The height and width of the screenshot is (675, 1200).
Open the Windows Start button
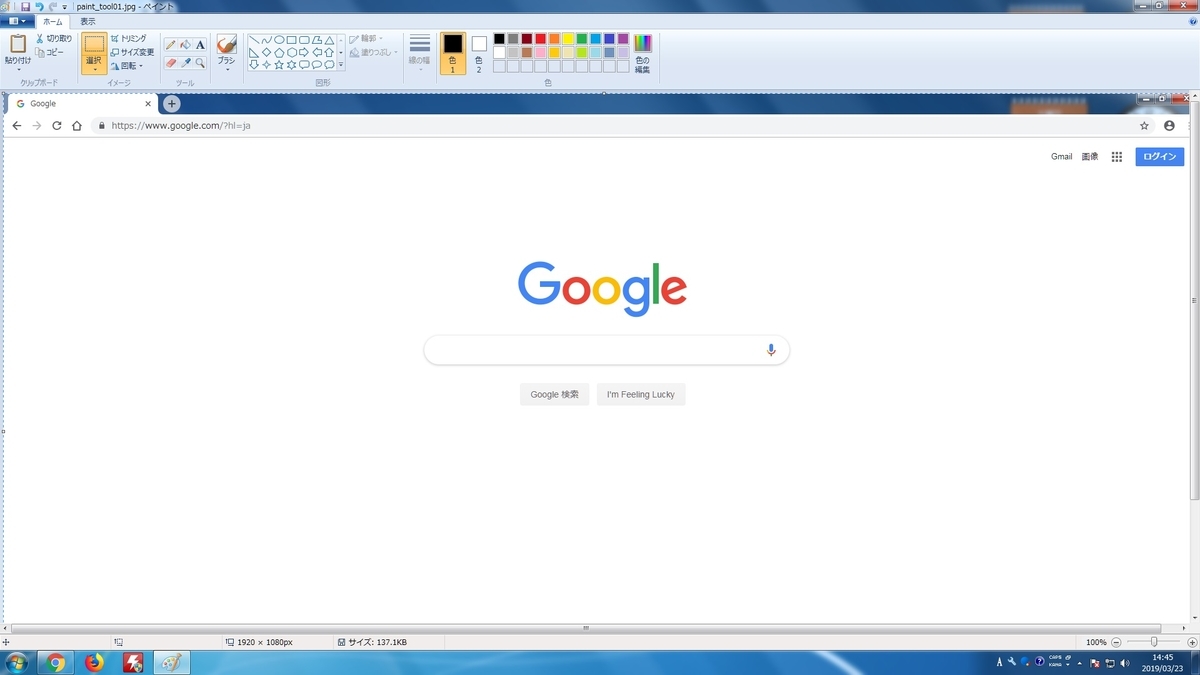pyautogui.click(x=17, y=662)
